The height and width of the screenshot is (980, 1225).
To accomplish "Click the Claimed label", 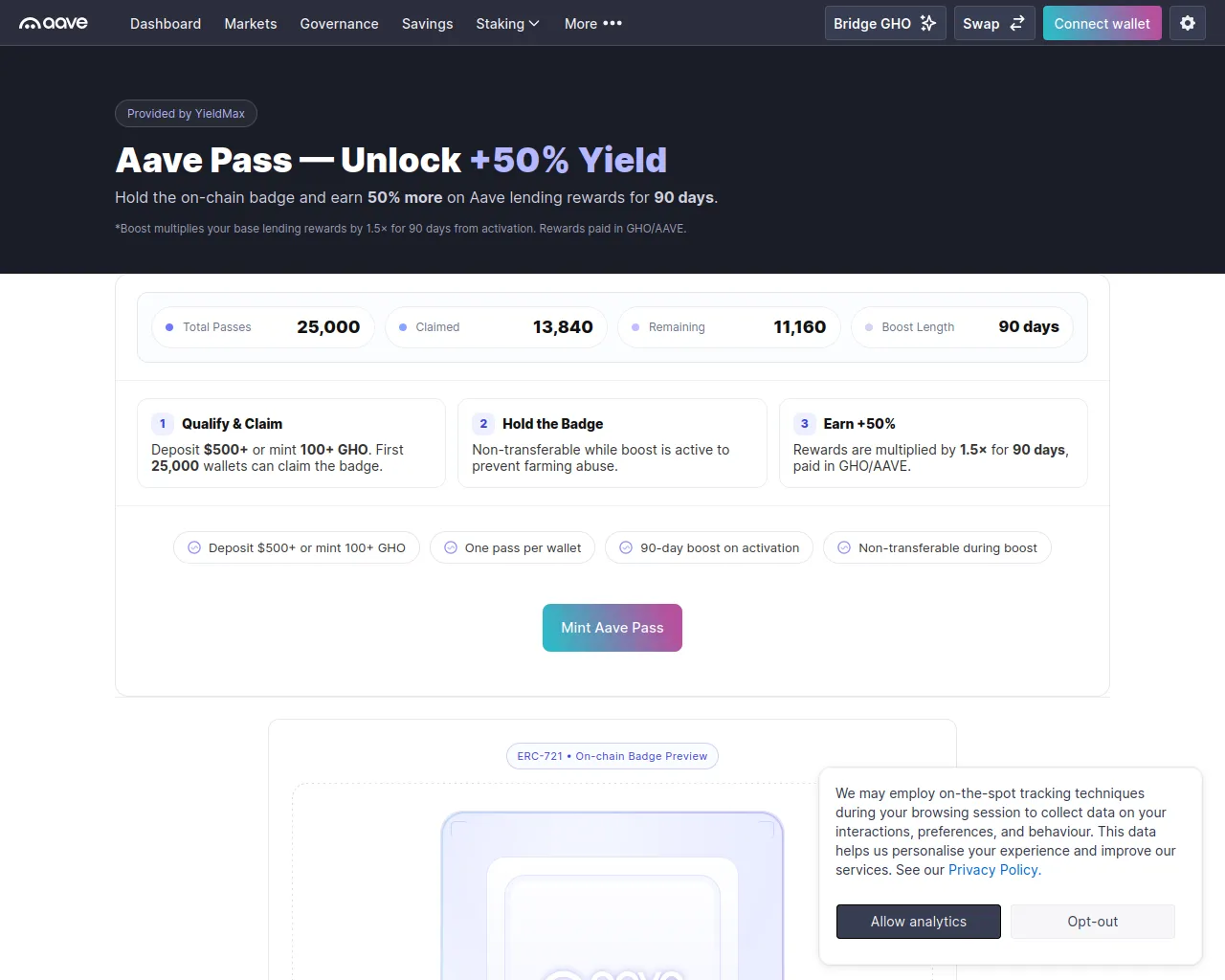I will tap(437, 327).
